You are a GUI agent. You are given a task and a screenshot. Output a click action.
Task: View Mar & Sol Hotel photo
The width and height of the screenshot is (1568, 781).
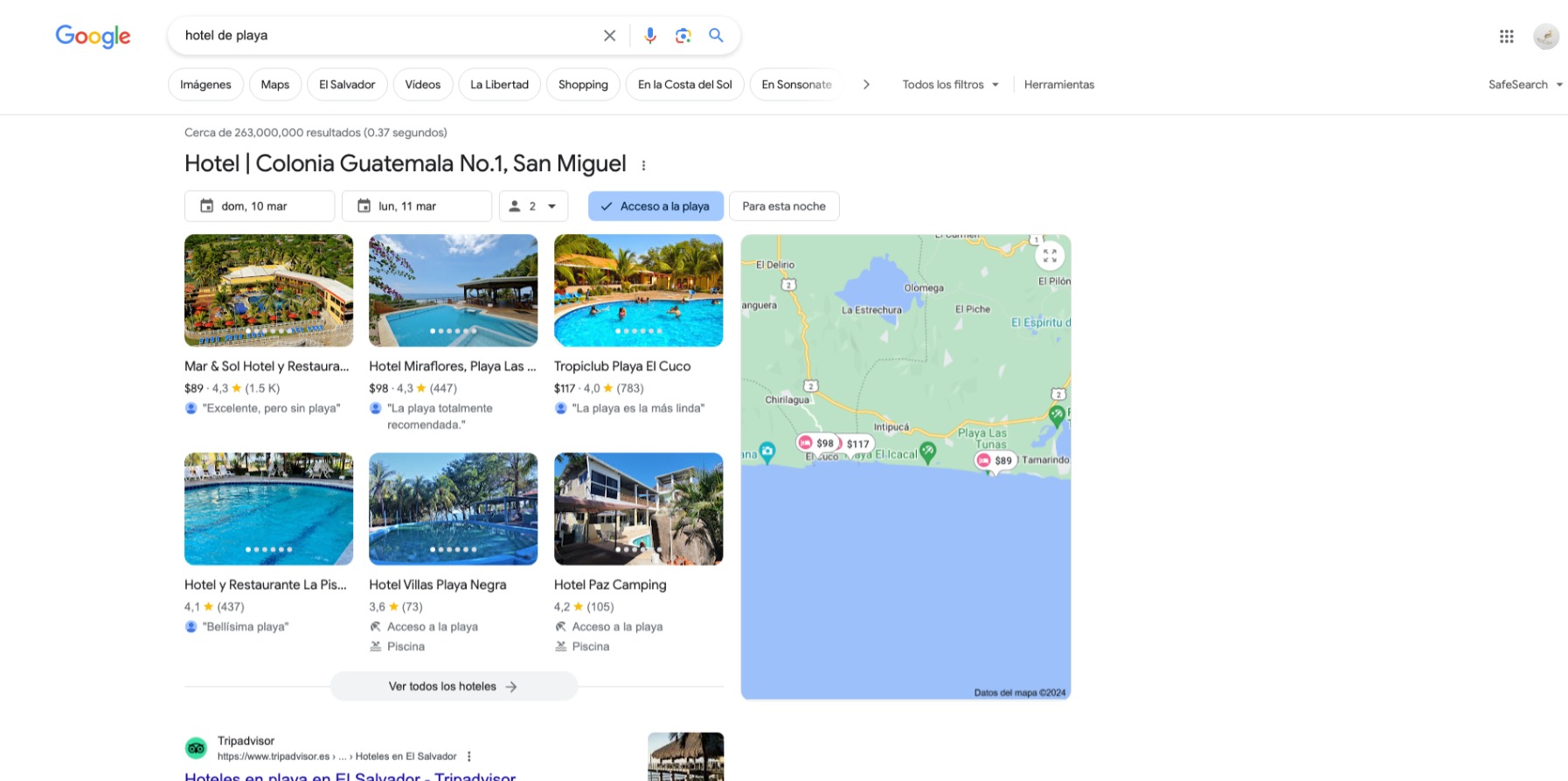pyautogui.click(x=269, y=290)
